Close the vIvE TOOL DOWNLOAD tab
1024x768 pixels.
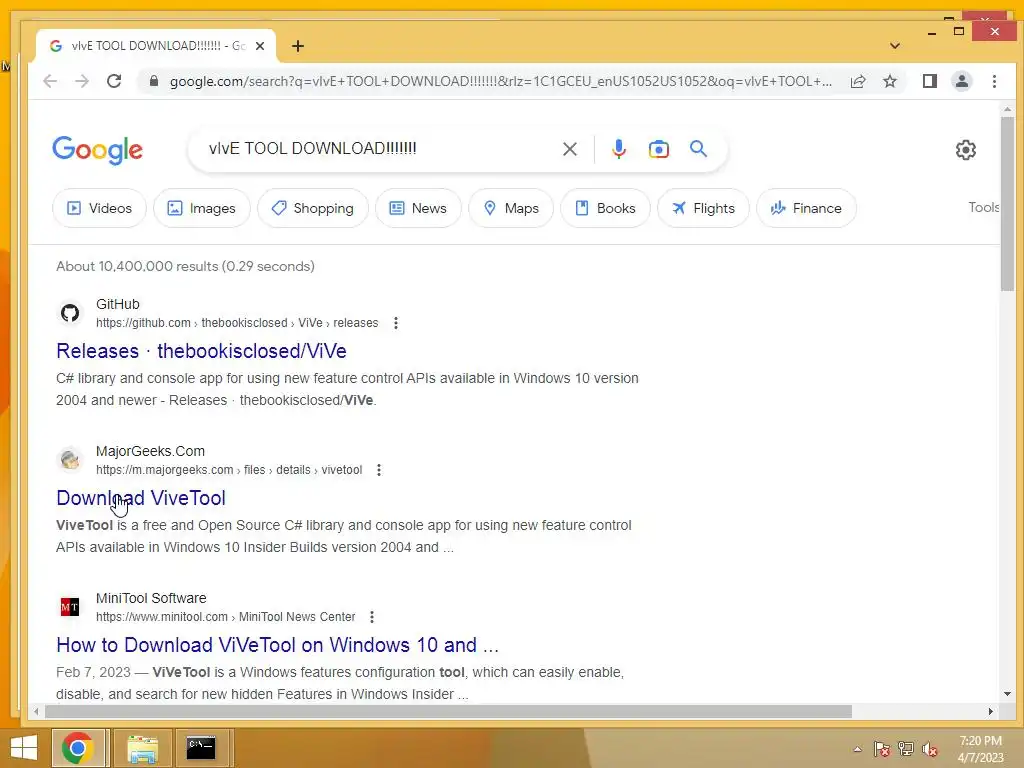[x=260, y=46]
